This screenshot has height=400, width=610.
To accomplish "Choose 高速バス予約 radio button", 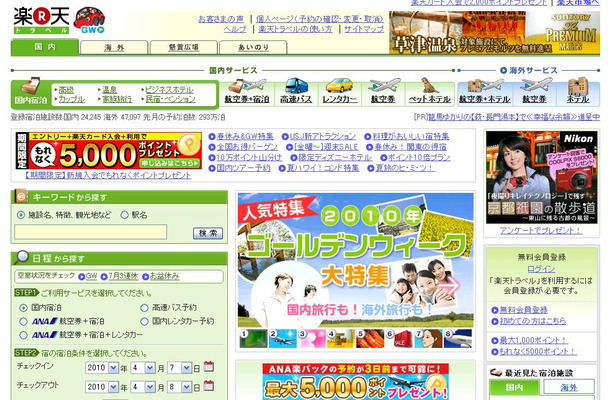I will (144, 308).
